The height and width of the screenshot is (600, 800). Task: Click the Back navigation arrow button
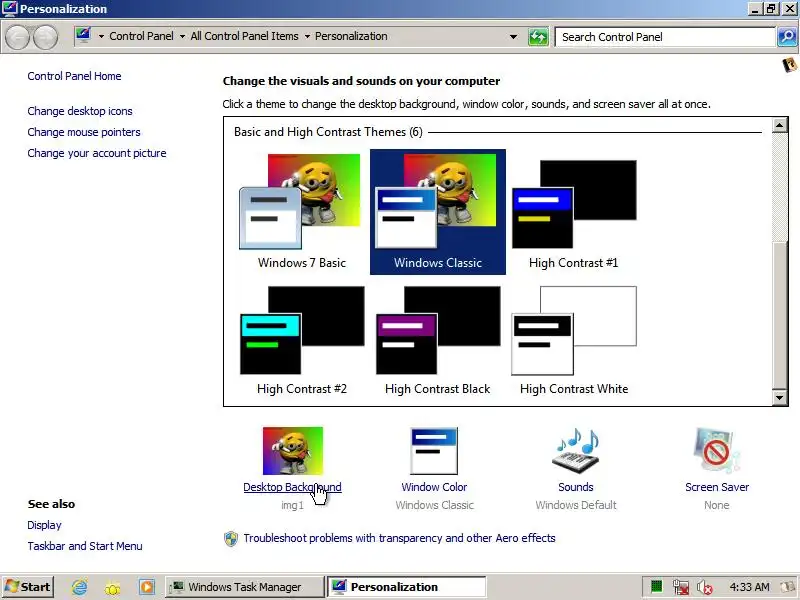click(x=17, y=37)
